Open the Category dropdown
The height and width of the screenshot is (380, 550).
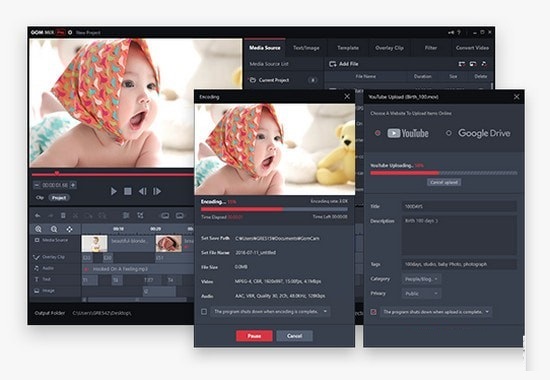[x=421, y=279]
